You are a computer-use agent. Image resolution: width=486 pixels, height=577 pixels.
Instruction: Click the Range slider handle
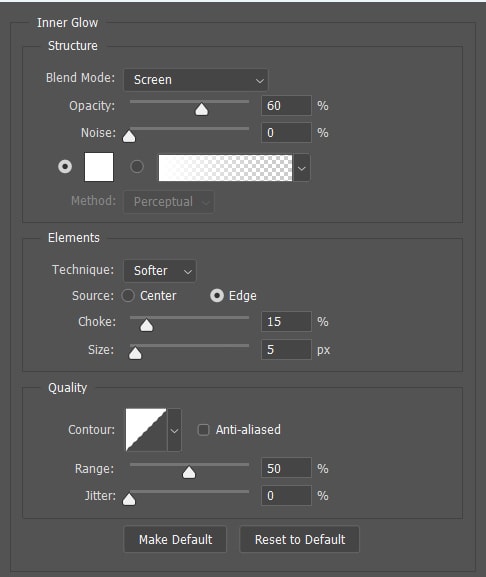pos(189,472)
